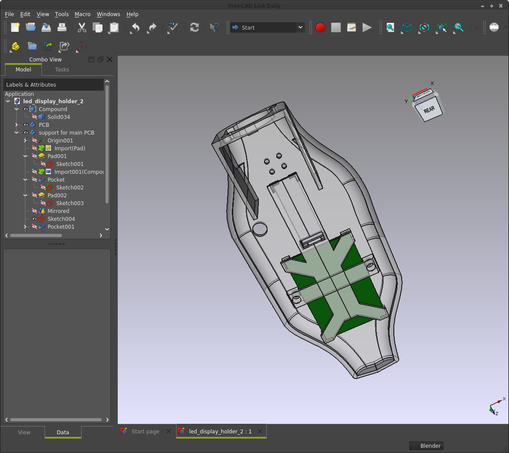The height and width of the screenshot is (453, 509).
Task: Click the Print icon in toolbar
Action: (62, 28)
